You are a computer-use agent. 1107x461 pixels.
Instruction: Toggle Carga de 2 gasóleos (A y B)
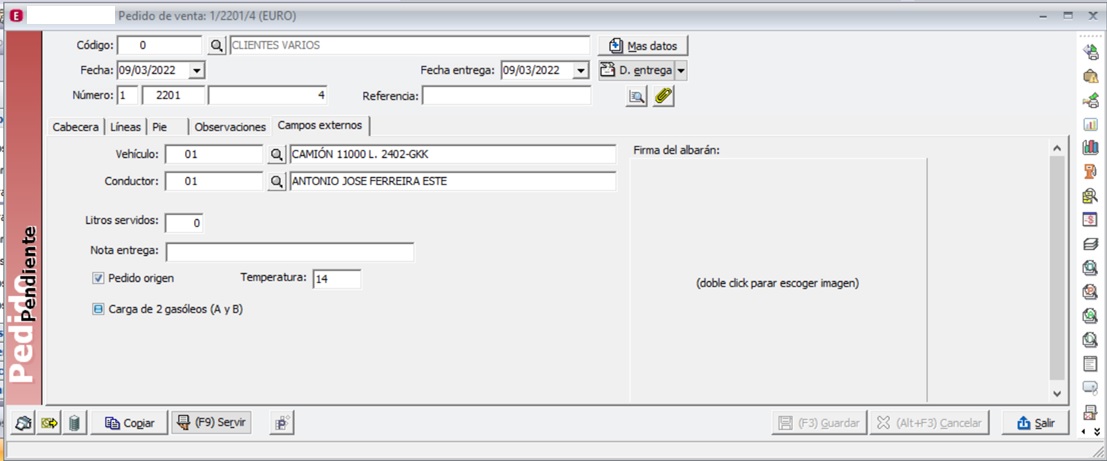(98, 310)
